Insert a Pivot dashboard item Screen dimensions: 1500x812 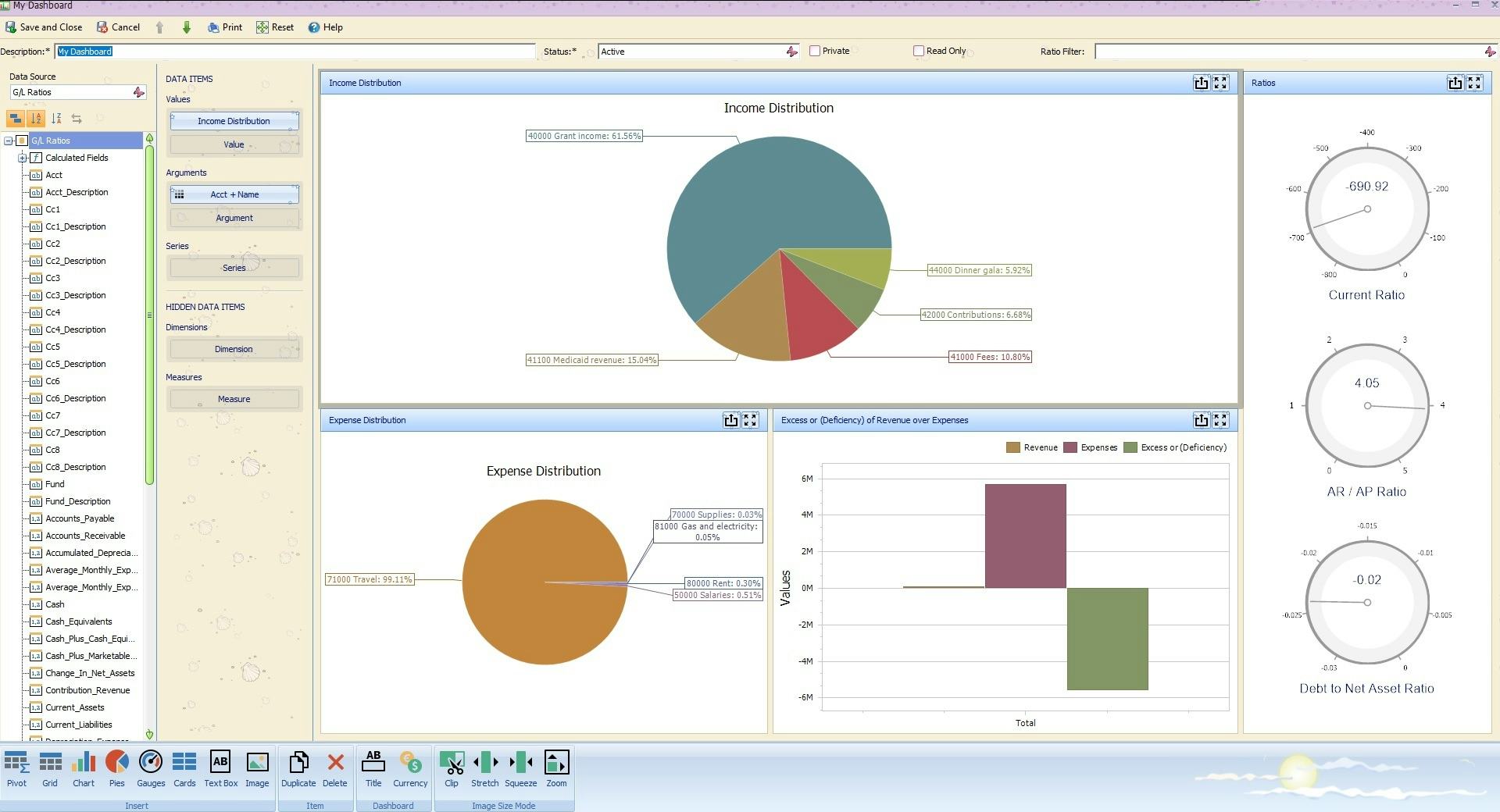click(16, 769)
